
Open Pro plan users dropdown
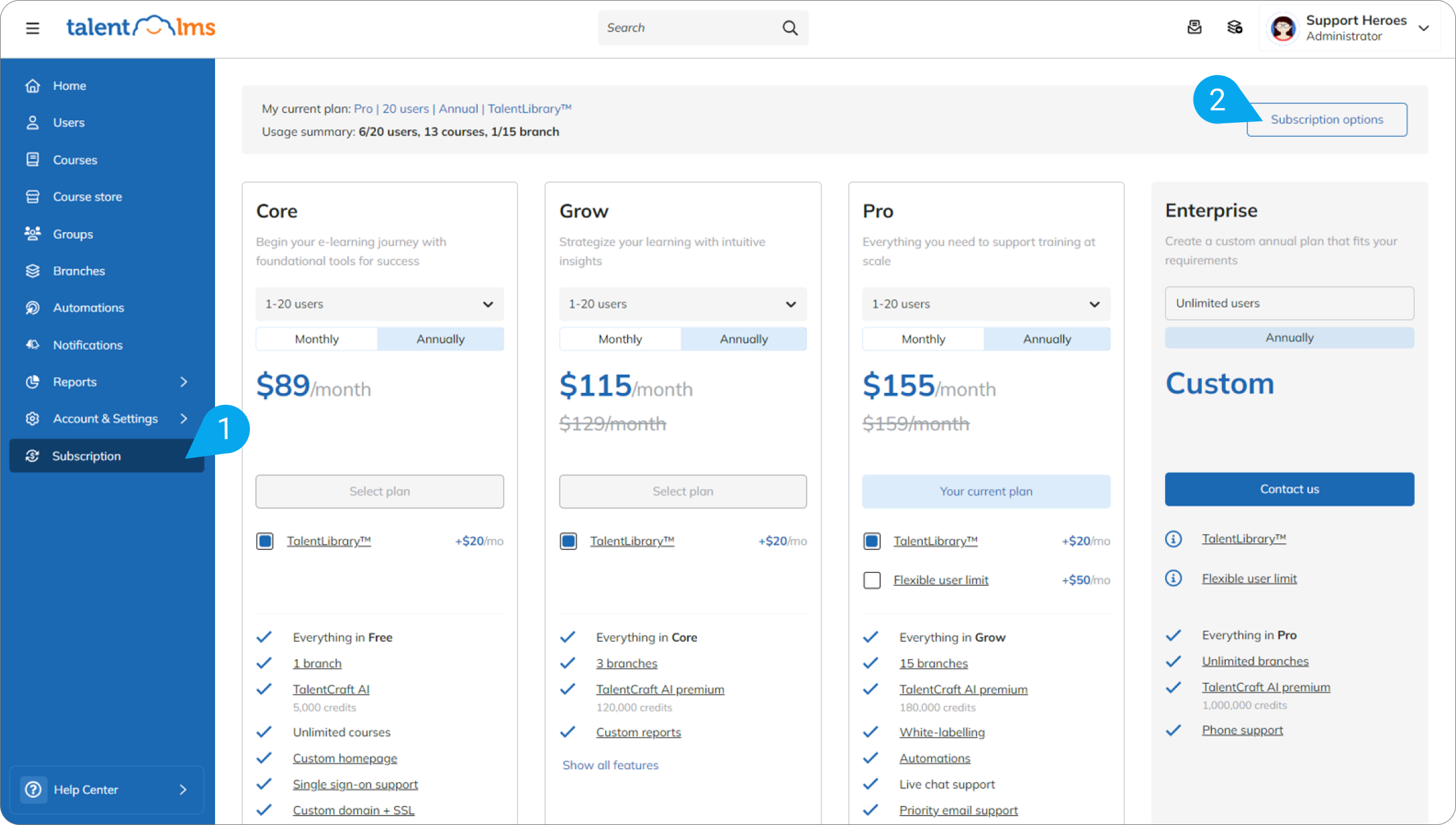(x=985, y=304)
